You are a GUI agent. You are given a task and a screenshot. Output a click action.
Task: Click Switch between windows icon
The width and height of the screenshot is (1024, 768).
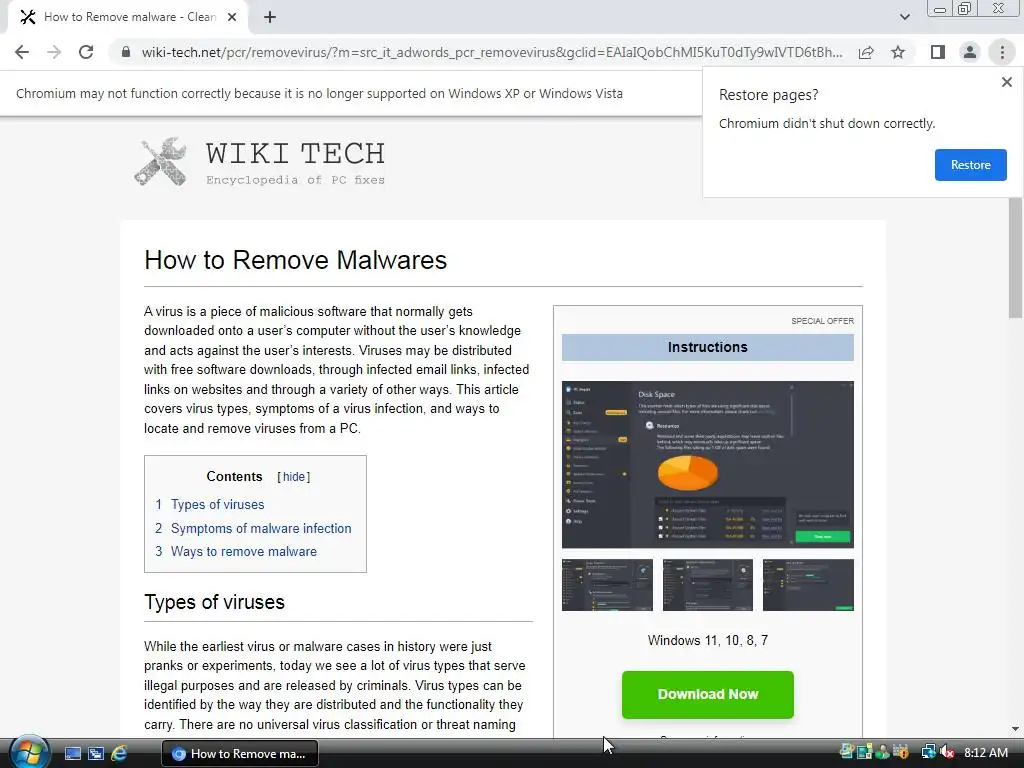pos(96,754)
